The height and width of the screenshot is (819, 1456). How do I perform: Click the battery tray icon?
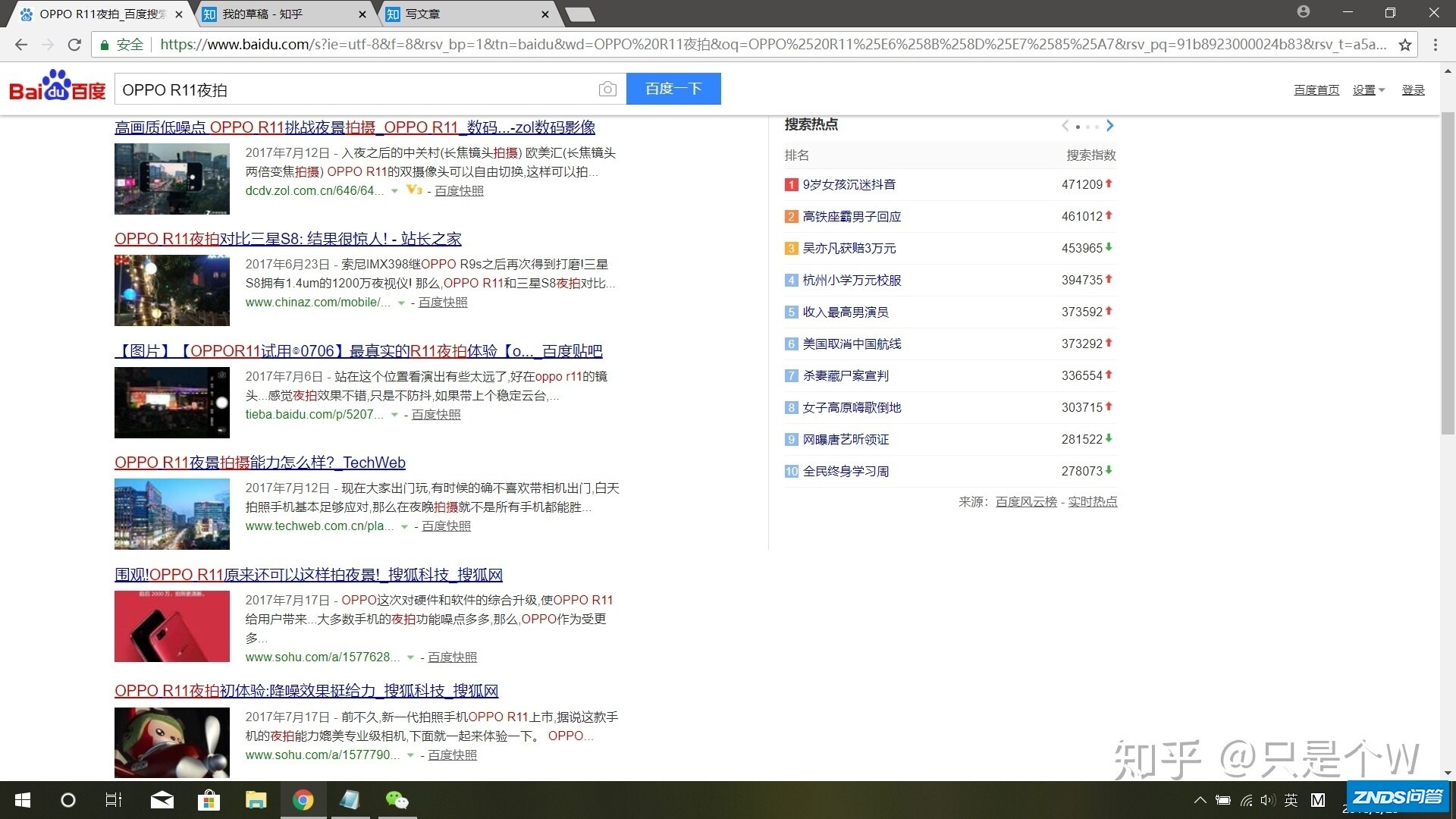1222,800
